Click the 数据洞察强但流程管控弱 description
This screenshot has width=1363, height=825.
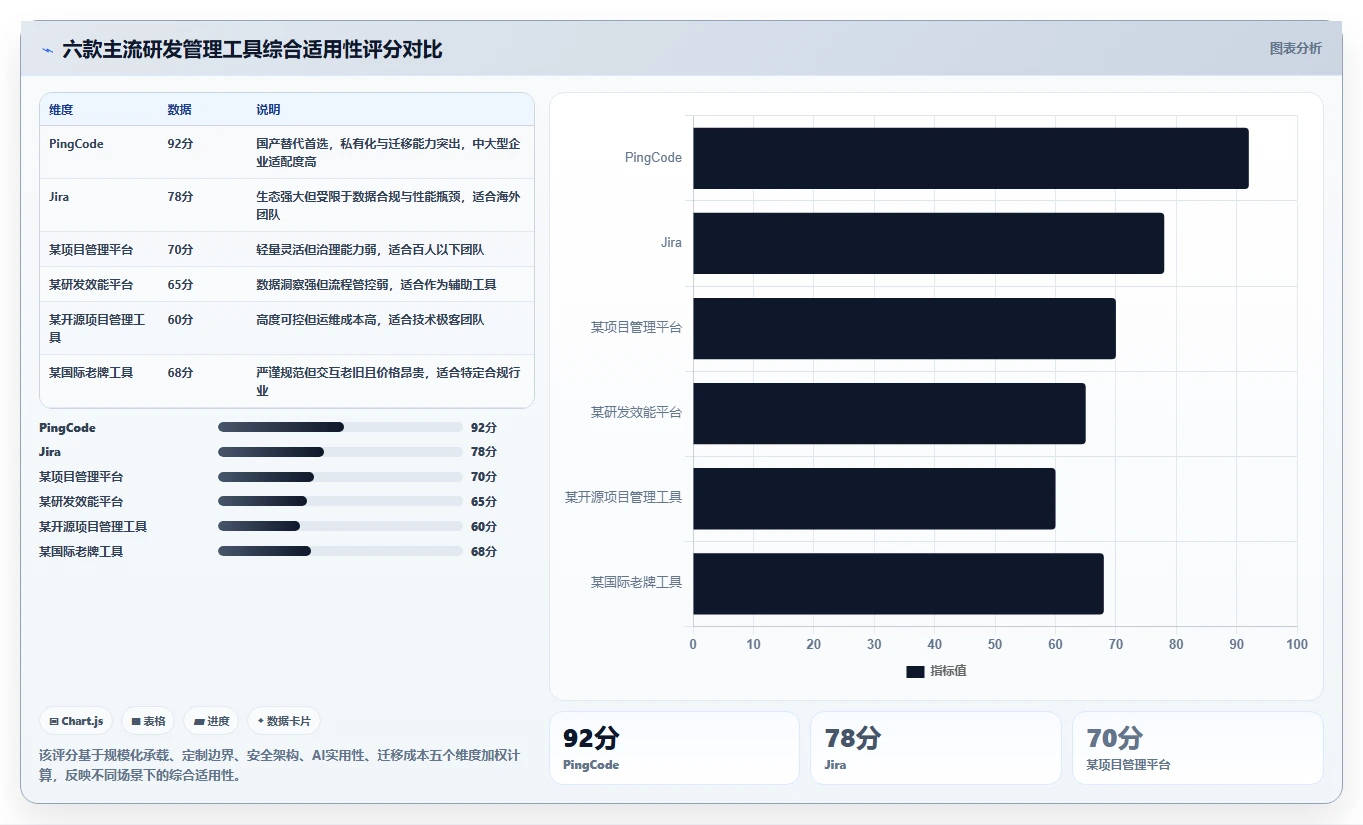tap(376, 285)
